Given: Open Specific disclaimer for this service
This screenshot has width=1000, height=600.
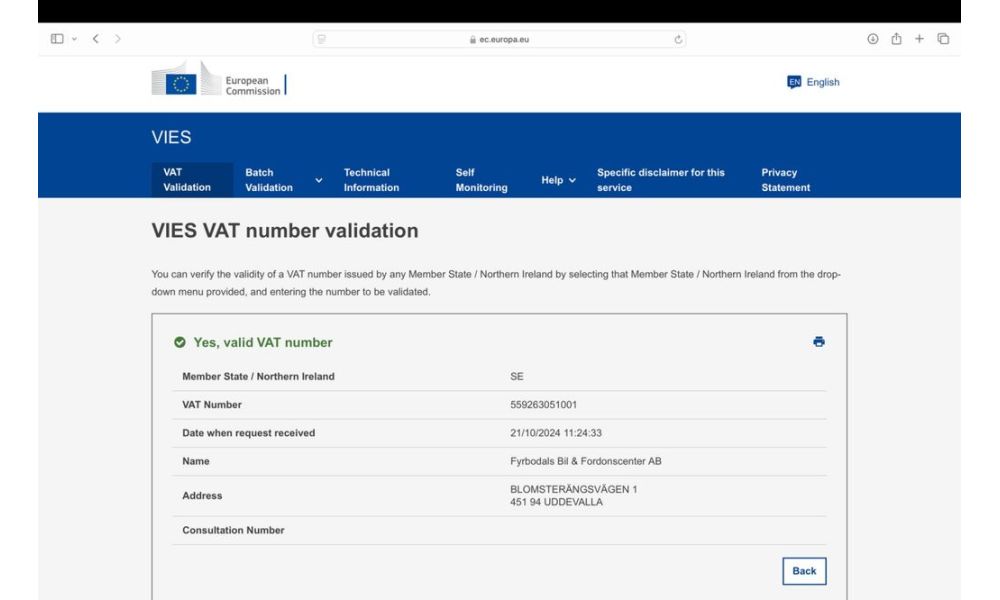Looking at the screenshot, I should (x=661, y=180).
